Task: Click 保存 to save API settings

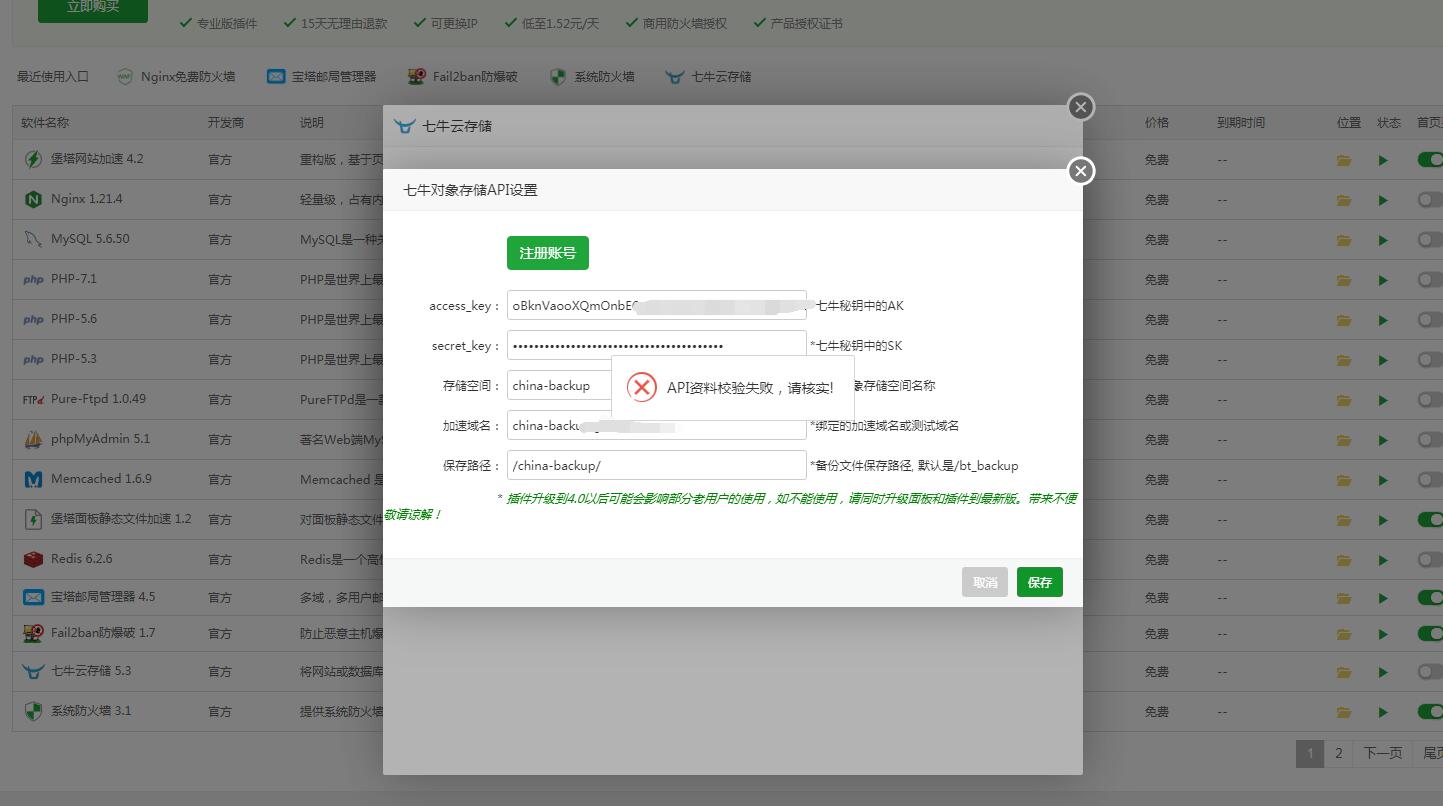Action: tap(1040, 582)
